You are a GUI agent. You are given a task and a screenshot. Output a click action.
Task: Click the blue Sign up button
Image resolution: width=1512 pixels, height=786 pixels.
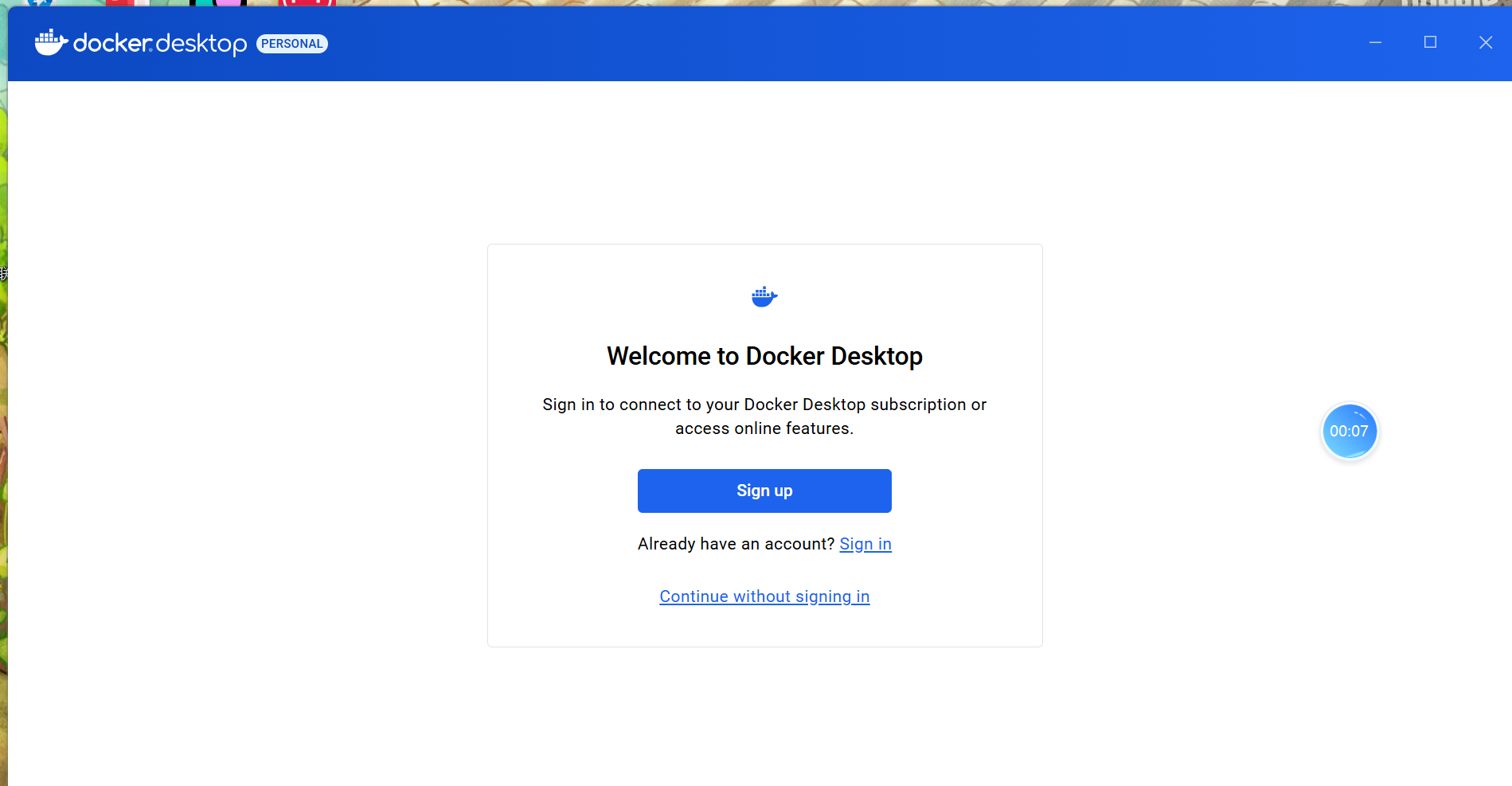764,491
